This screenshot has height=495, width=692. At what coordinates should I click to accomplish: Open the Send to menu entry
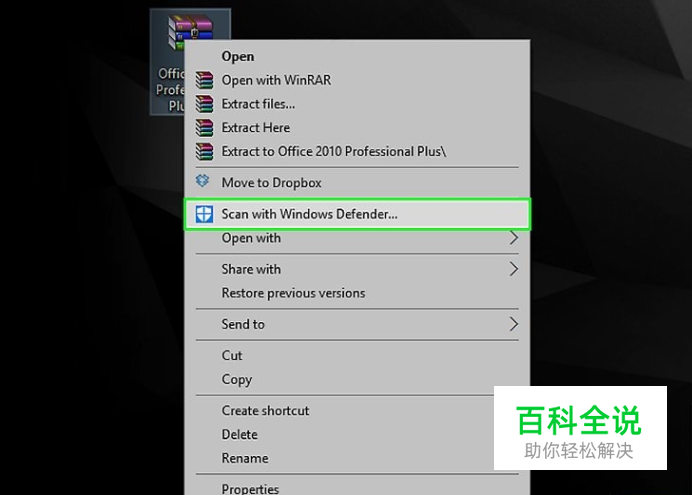(357, 324)
